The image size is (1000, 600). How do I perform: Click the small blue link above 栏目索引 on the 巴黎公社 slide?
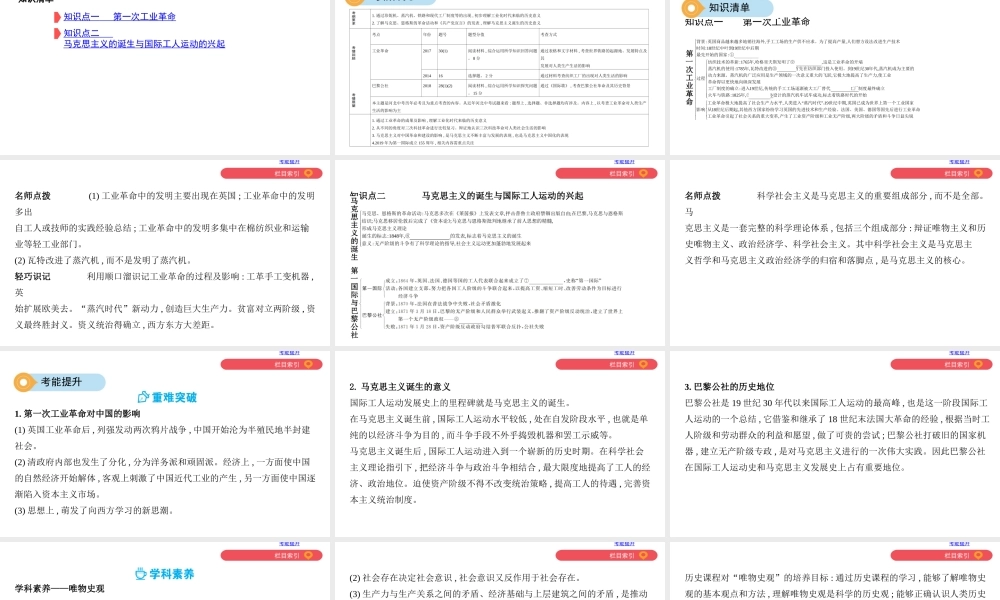click(959, 353)
